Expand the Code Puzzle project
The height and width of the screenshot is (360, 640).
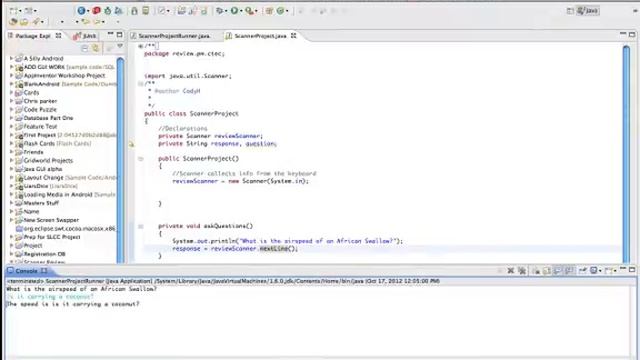pyautogui.click(x=11, y=109)
